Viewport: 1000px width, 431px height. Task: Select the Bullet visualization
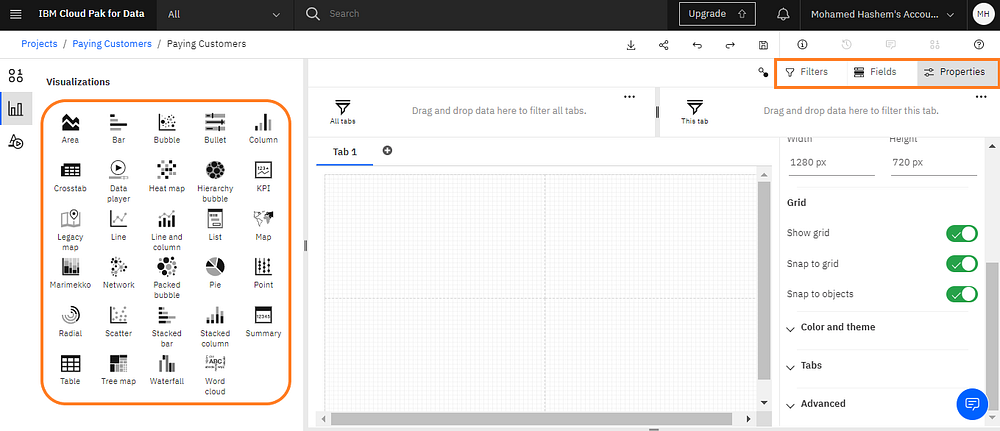215,128
